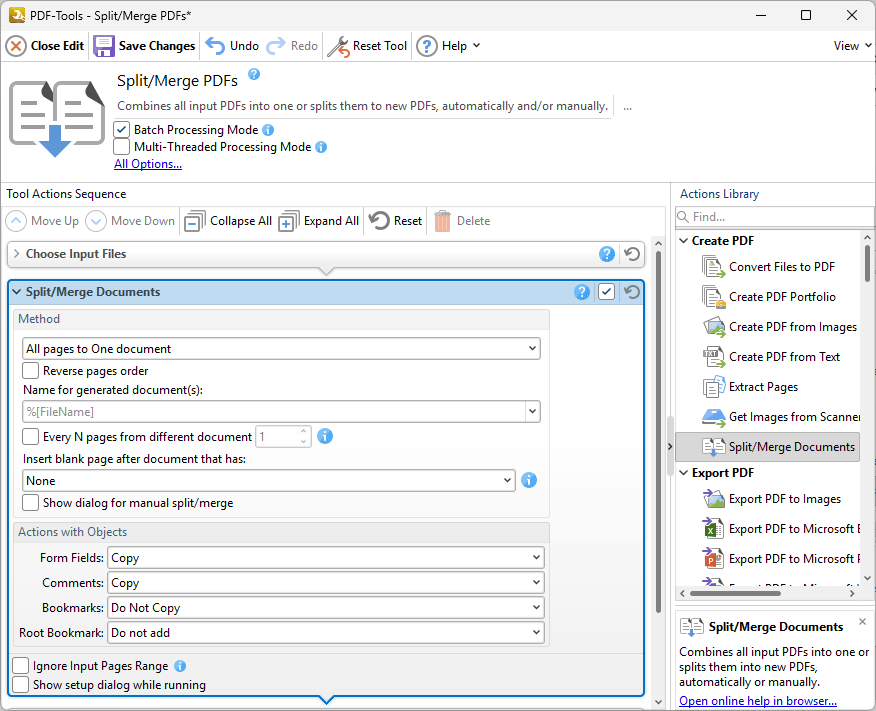Expand the Choose Input Files section
The width and height of the screenshot is (876, 711).
[16, 254]
